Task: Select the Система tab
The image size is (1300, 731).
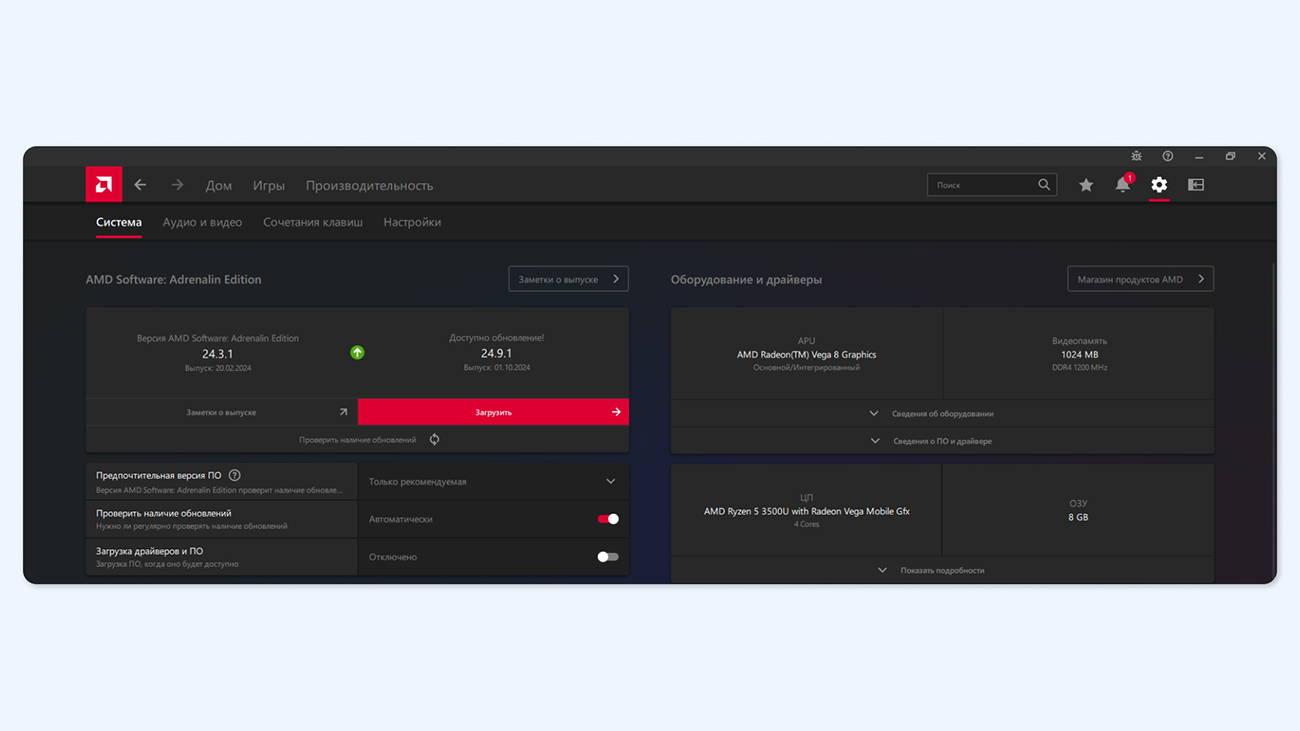Action: coord(119,222)
